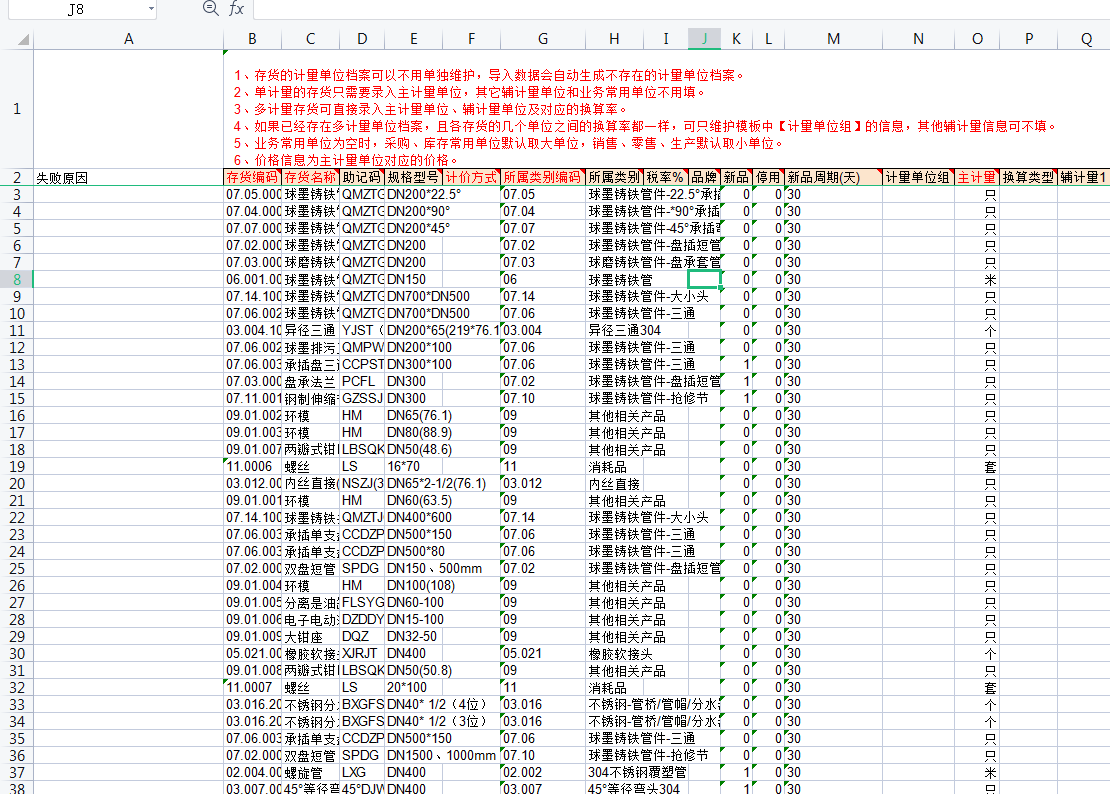Click the cell containing DN200*22.5°

(x=413, y=195)
